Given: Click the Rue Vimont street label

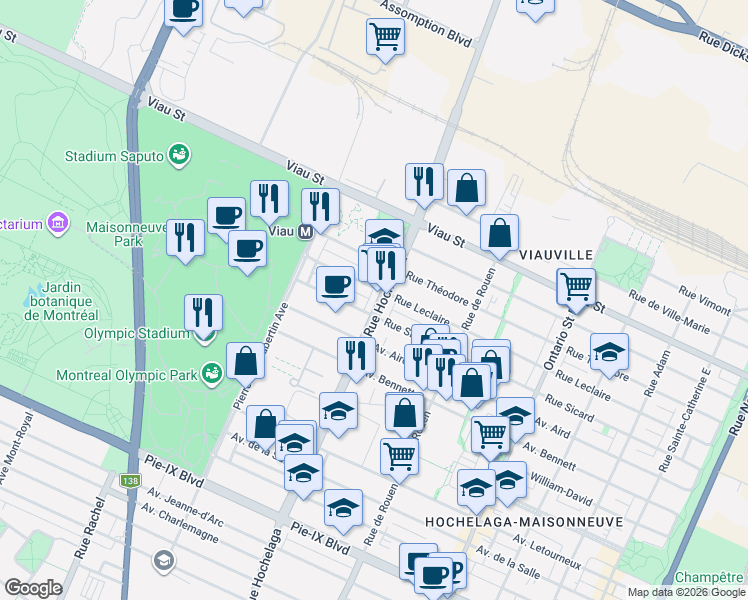Looking at the screenshot, I should pyautogui.click(x=705, y=300).
